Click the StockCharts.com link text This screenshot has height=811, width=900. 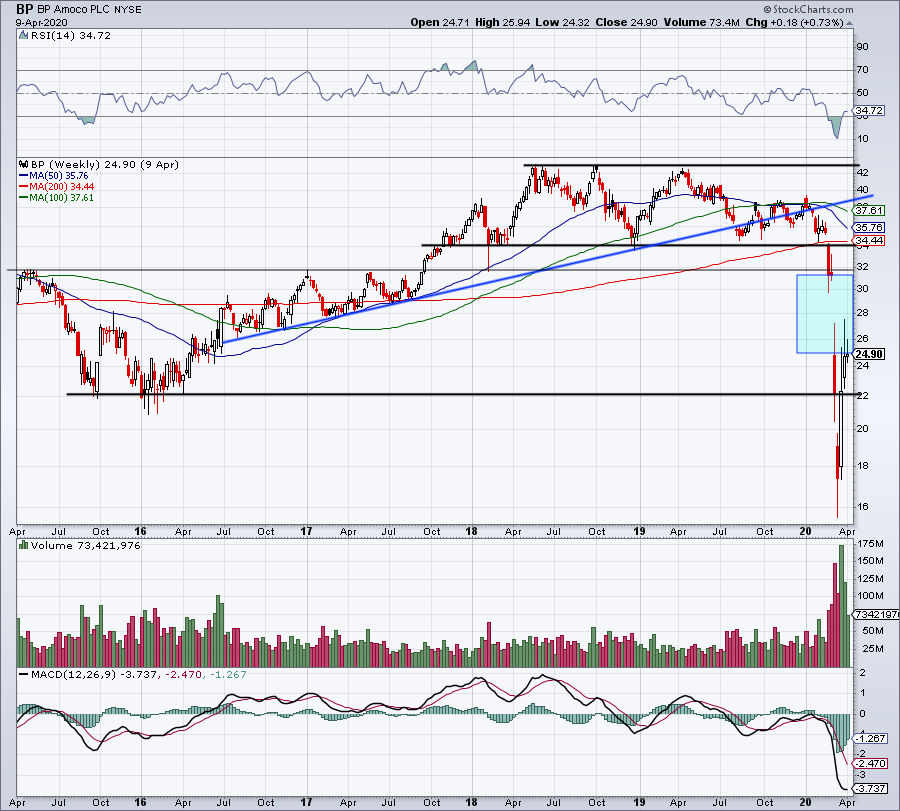coord(813,10)
